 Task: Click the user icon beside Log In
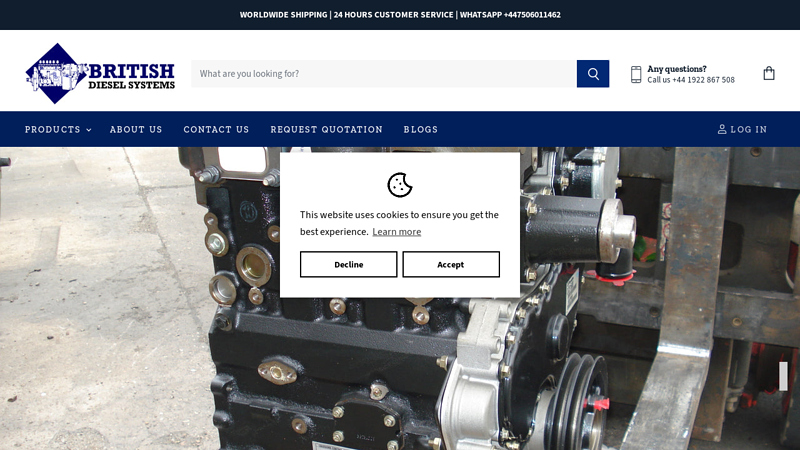coord(722,129)
